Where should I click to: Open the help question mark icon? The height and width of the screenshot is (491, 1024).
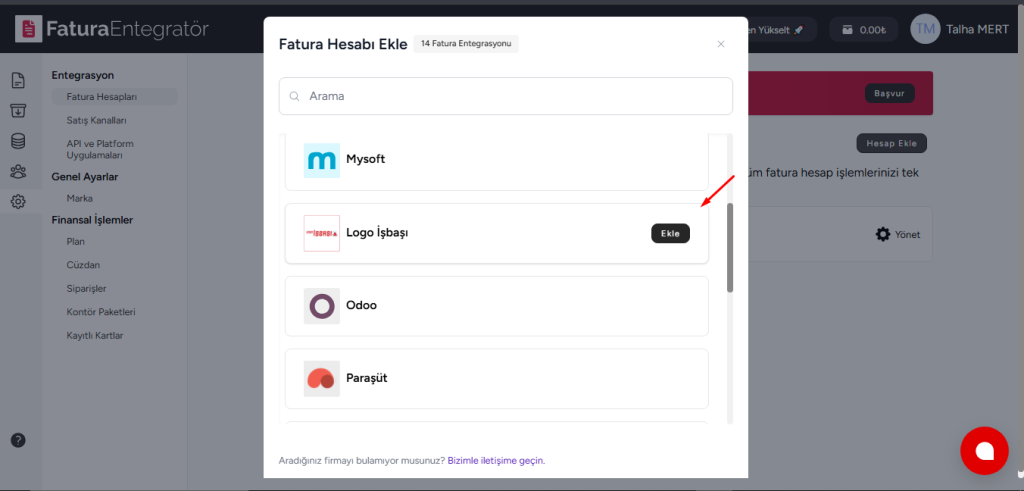tap(18, 440)
